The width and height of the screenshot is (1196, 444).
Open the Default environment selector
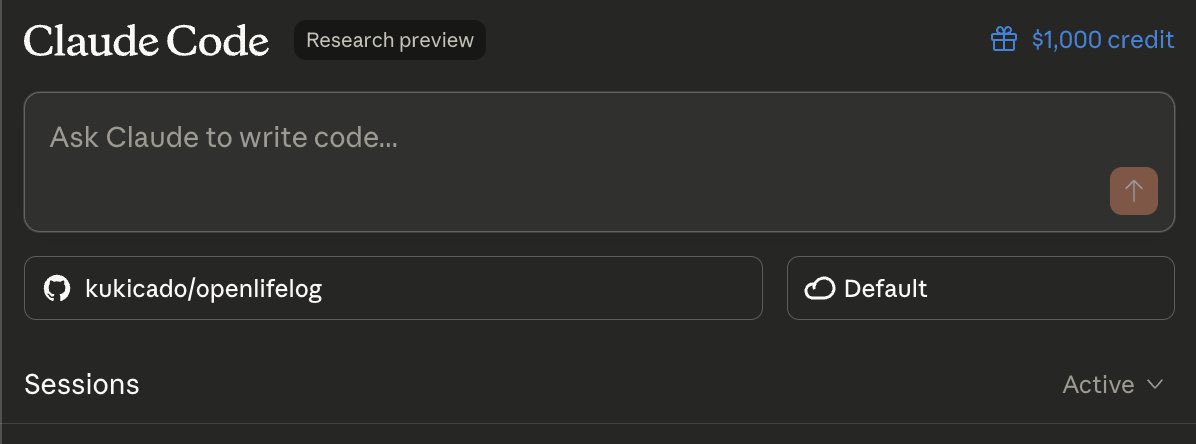[980, 288]
